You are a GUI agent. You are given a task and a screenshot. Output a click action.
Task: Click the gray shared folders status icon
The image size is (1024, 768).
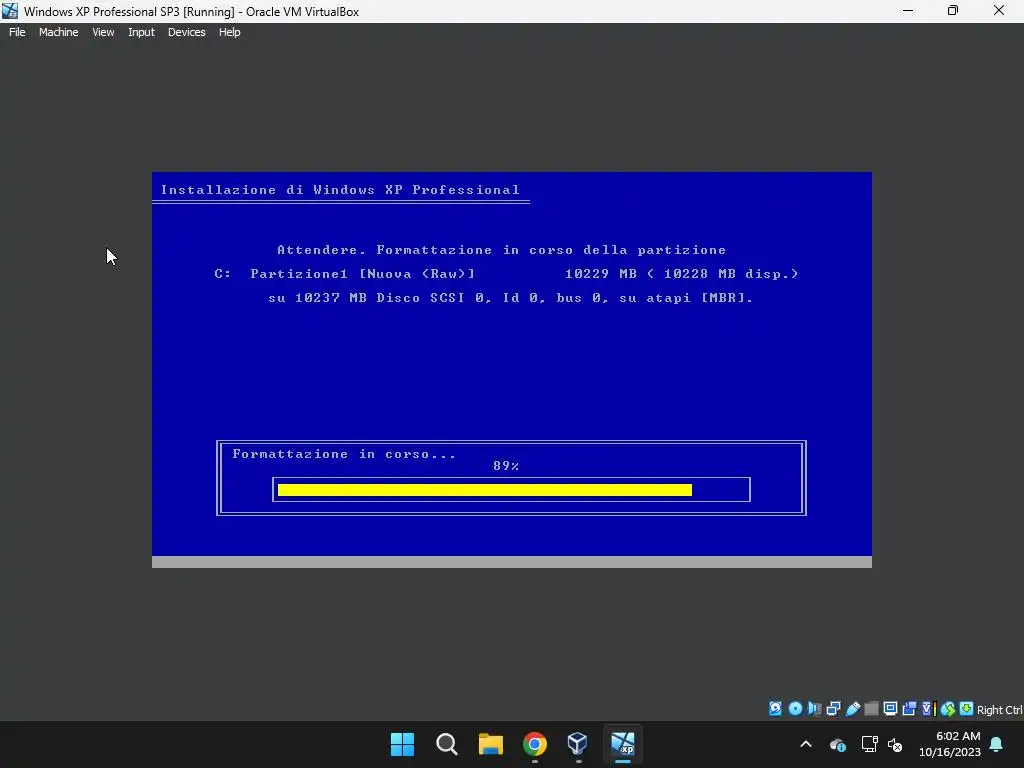(871, 709)
